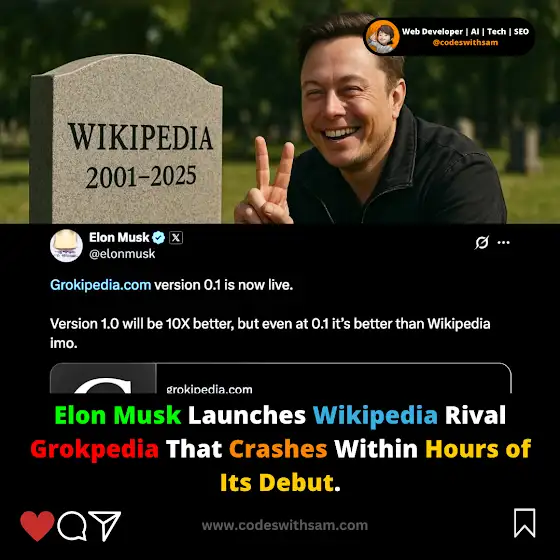Viewport: 560px width, 560px height.
Task: Open comments via speech bubble icon
Action: [x=72, y=526]
